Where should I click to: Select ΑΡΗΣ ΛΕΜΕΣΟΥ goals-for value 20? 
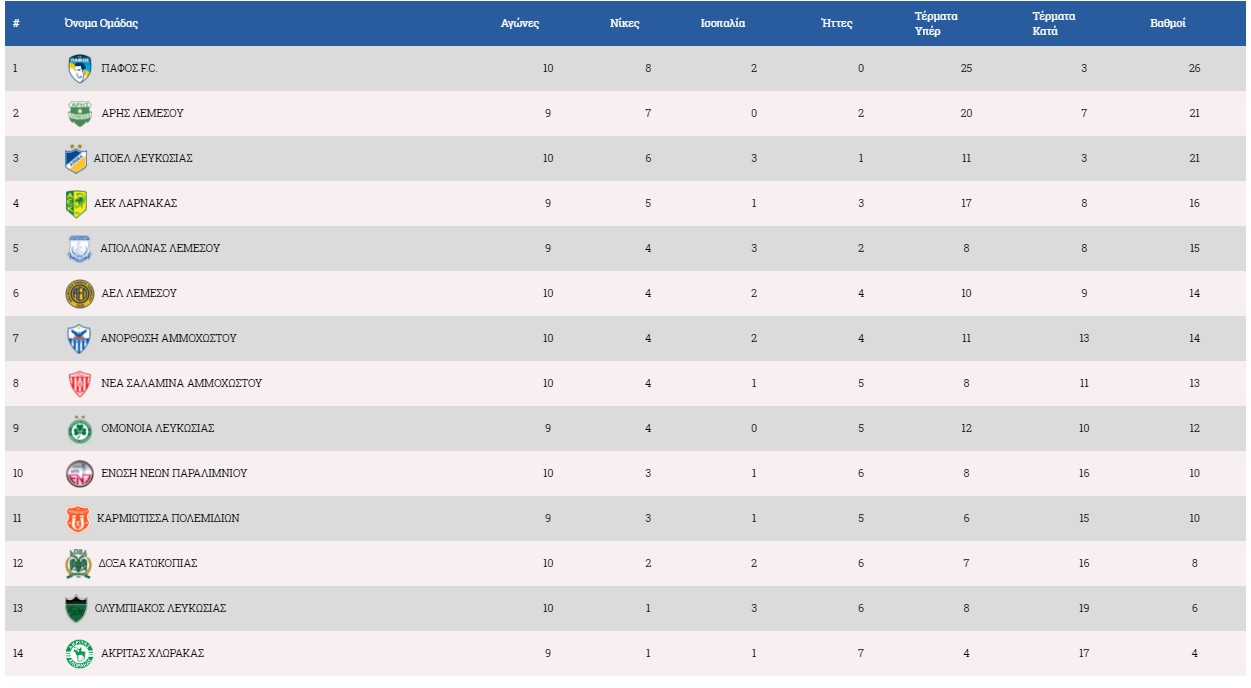click(966, 113)
